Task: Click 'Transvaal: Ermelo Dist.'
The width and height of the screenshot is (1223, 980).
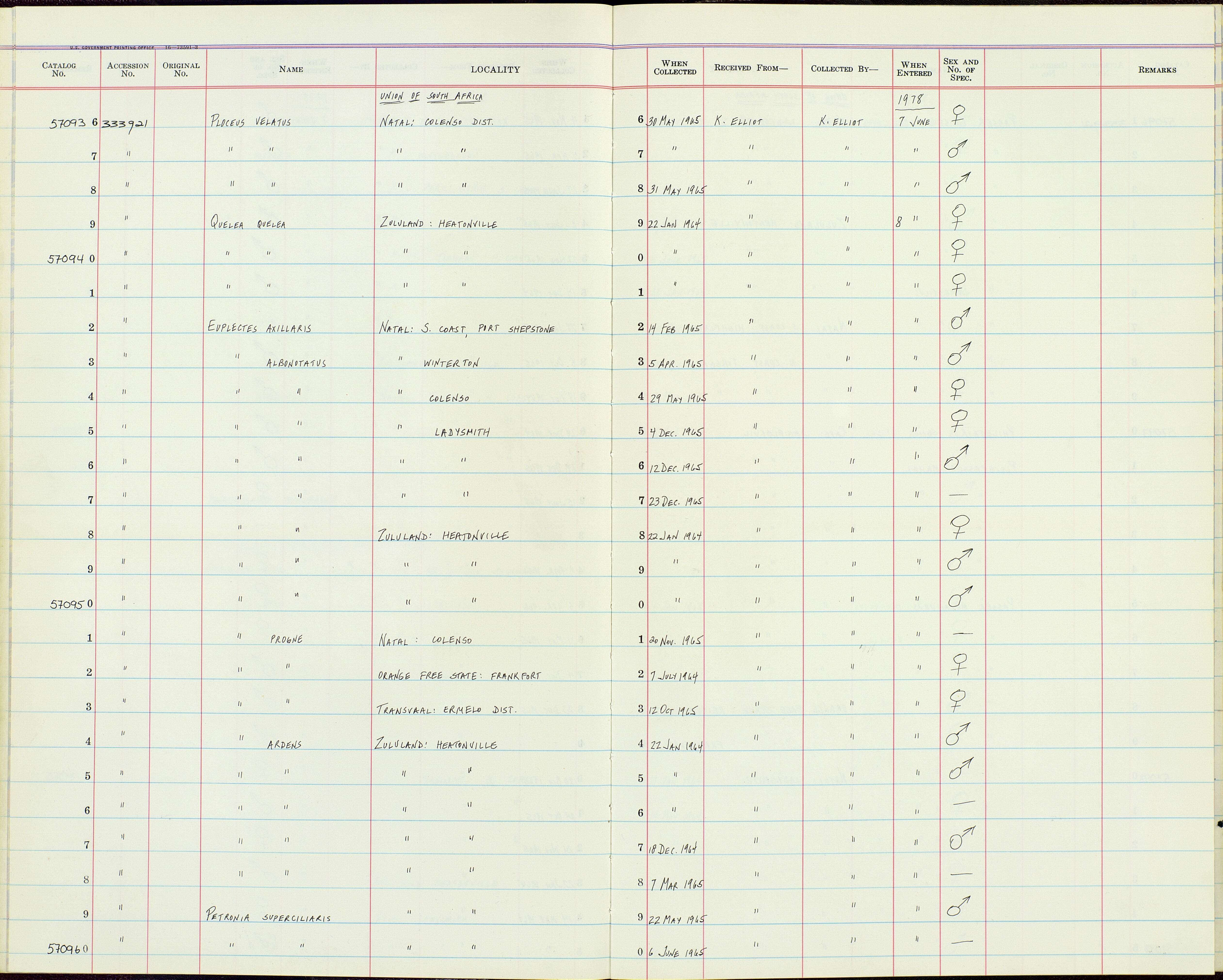Action: point(446,709)
